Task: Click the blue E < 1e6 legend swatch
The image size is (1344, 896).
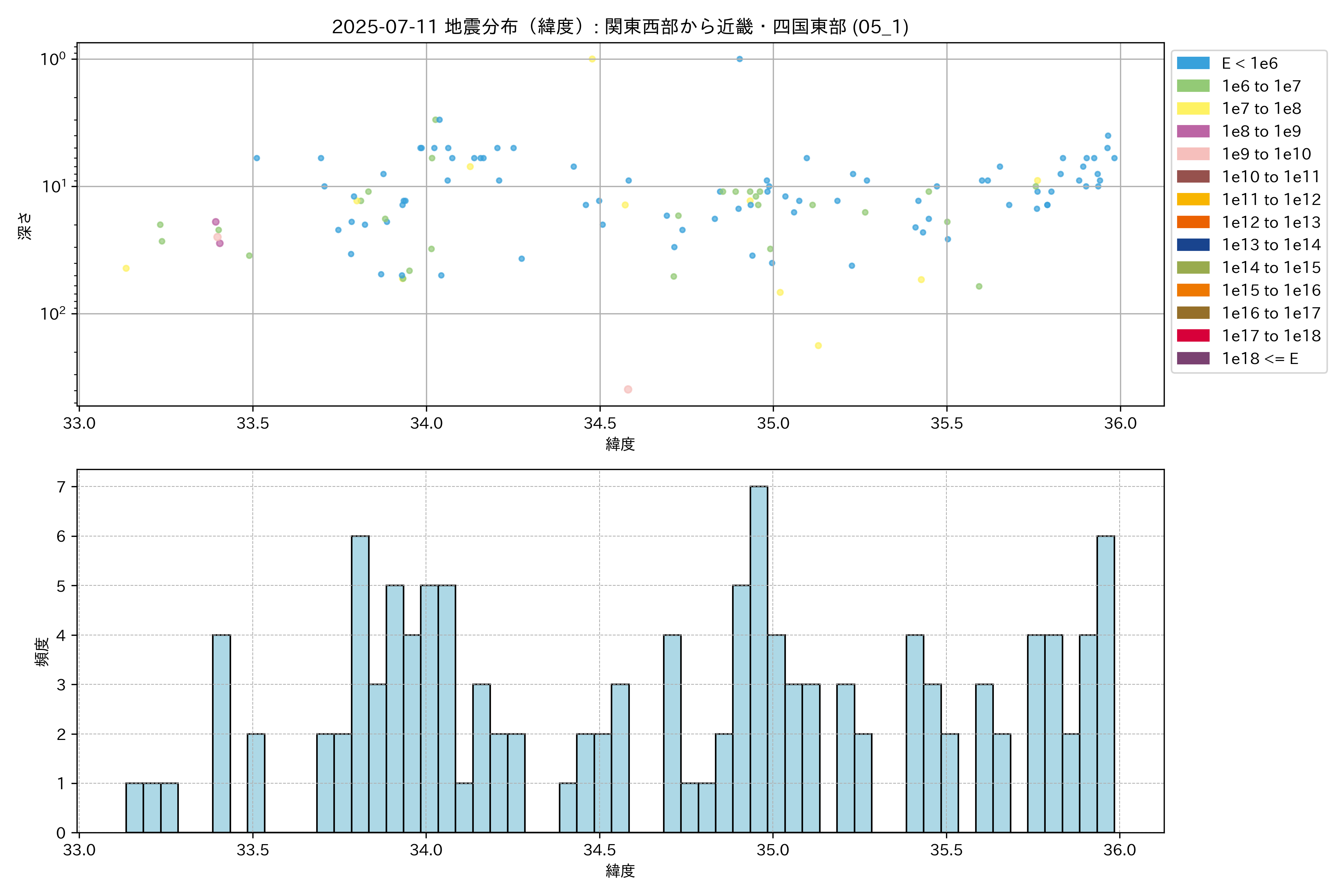Action: click(x=1192, y=63)
